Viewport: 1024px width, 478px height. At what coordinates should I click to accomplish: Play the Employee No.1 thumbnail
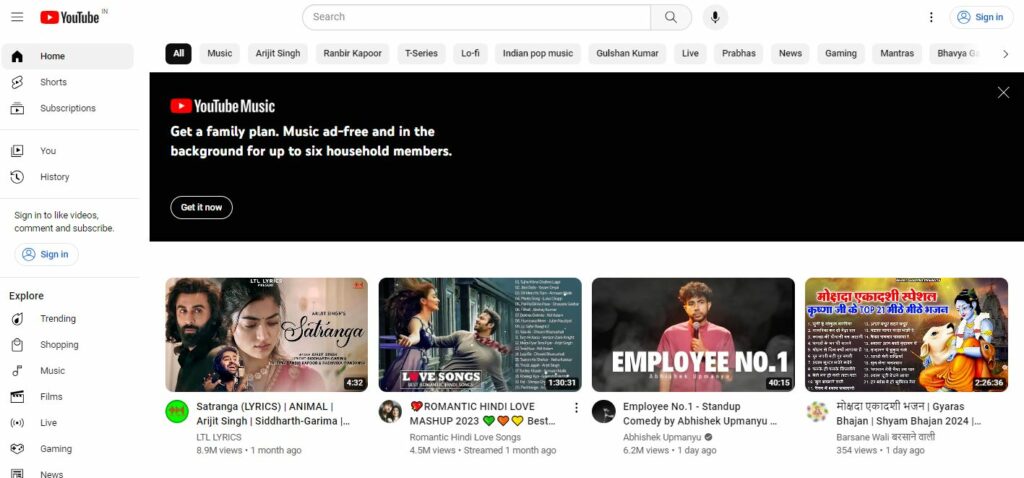[693, 335]
